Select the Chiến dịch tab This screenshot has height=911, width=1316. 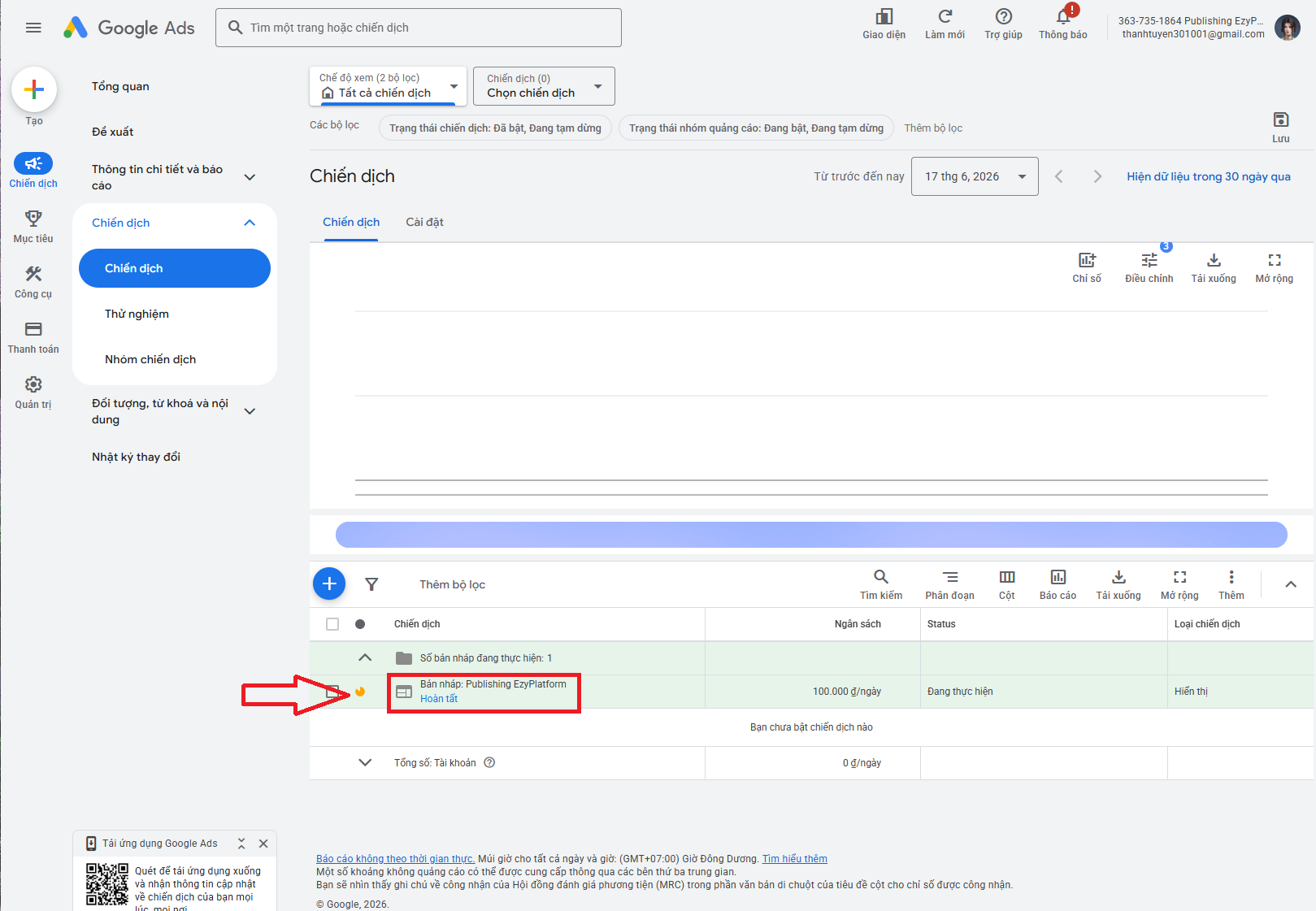tap(351, 222)
